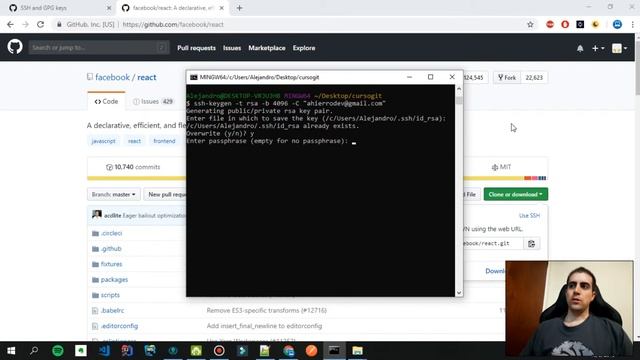Click the acdlite commit author link

113,215
